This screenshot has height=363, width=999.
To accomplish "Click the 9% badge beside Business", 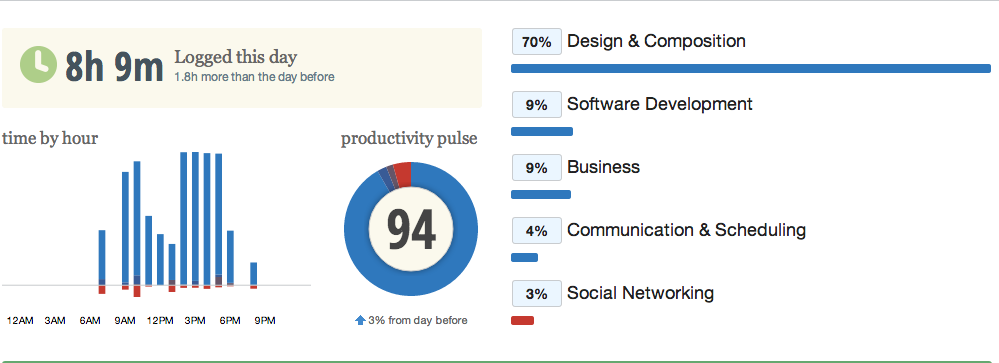I will (x=536, y=168).
